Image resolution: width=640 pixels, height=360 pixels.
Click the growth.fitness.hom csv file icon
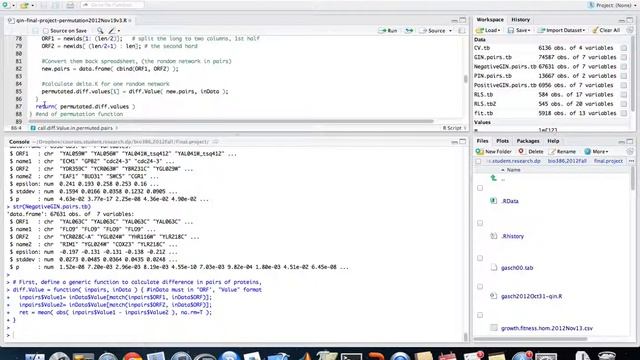(494, 328)
